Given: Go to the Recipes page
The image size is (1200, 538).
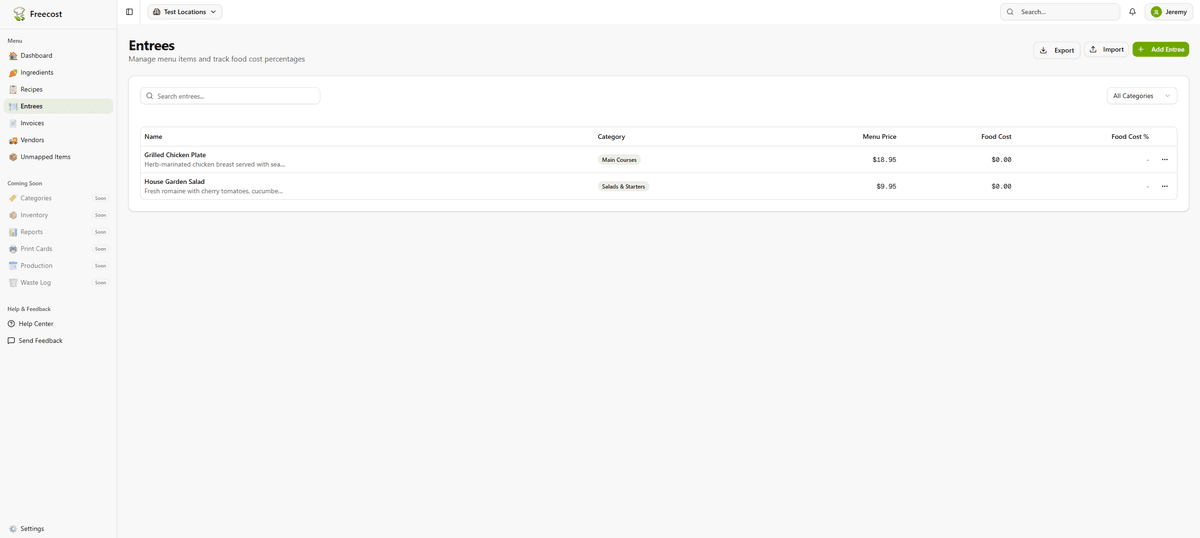Looking at the screenshot, I should click(x=31, y=89).
